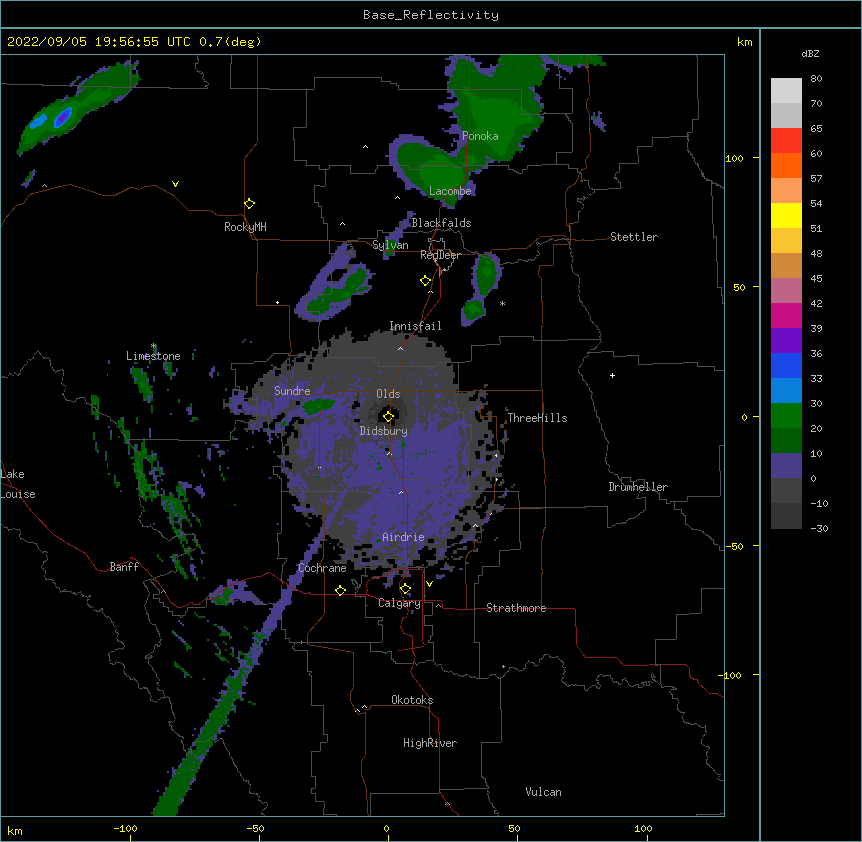Click the yellow v marker east of the Calgary diamond

[429, 584]
